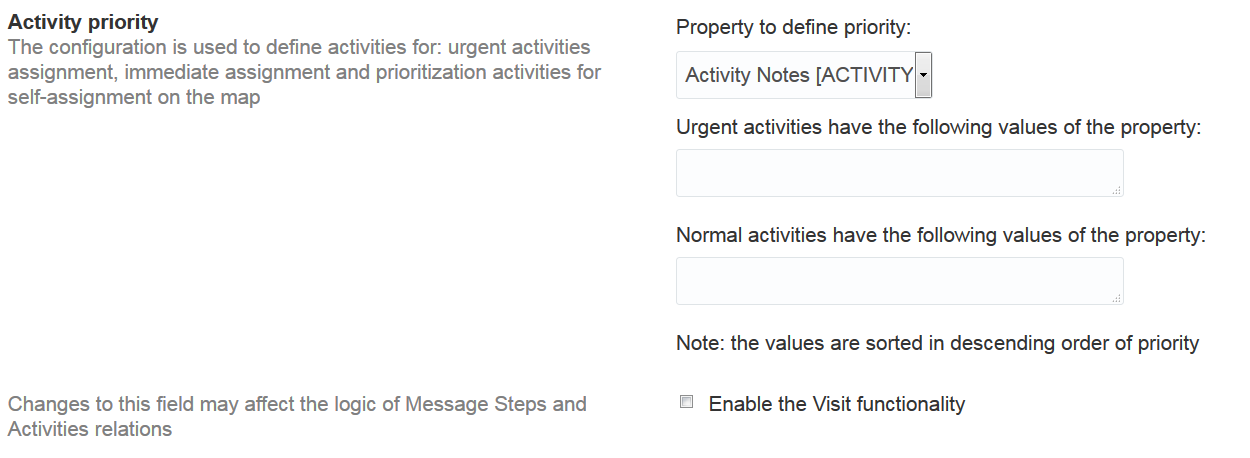This screenshot has width=1250, height=458.
Task: Click the arrow on Activity Notes combo box
Action: pos(923,75)
